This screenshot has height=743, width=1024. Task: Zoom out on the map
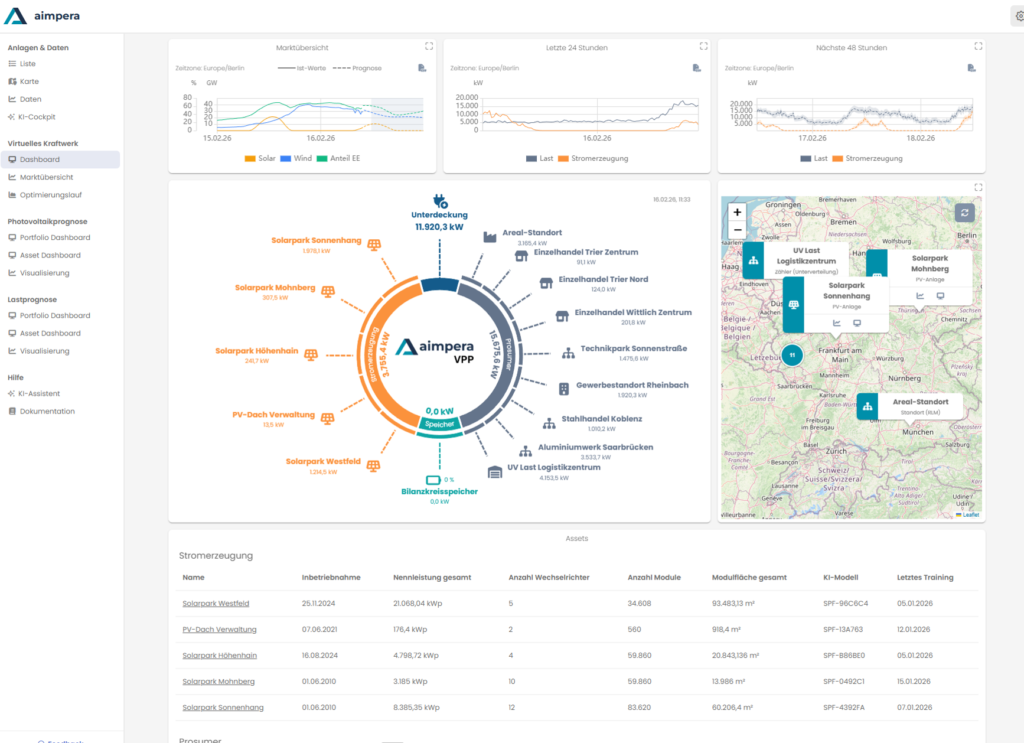(x=737, y=230)
